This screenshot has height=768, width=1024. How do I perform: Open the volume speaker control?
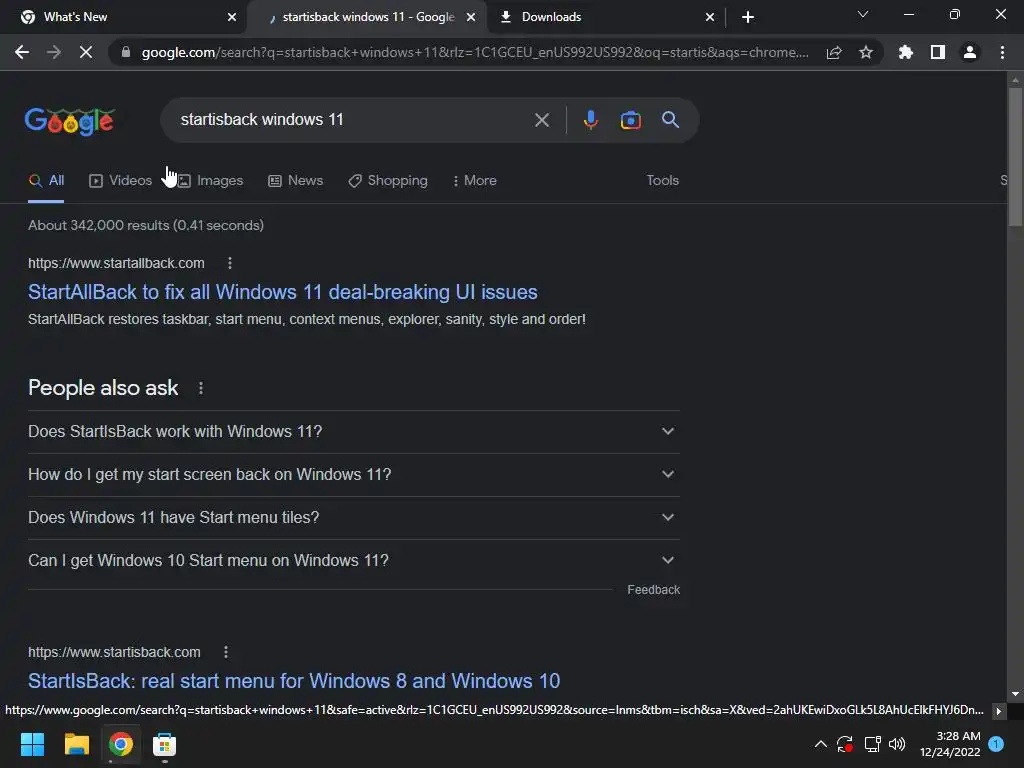897,744
